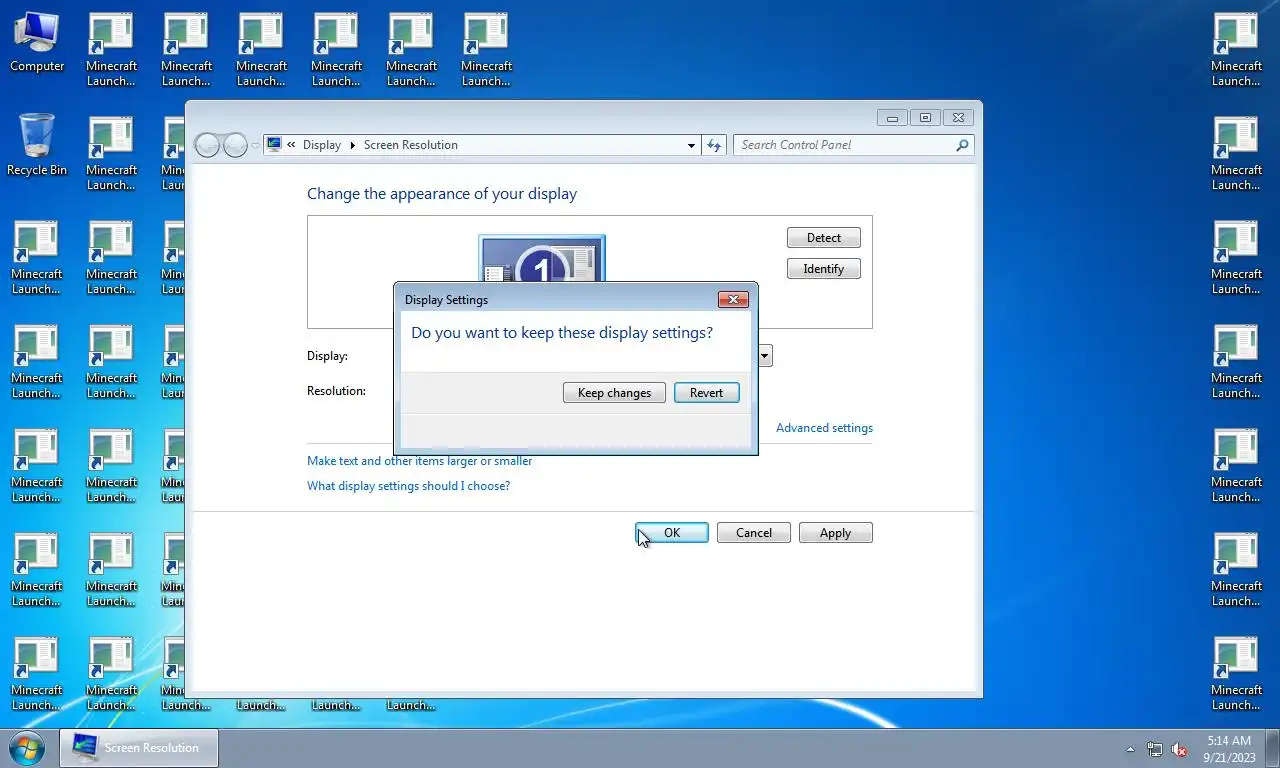The height and width of the screenshot is (768, 1280).
Task: Expand the « breadcrumb chevron in address bar
Action: [291, 145]
